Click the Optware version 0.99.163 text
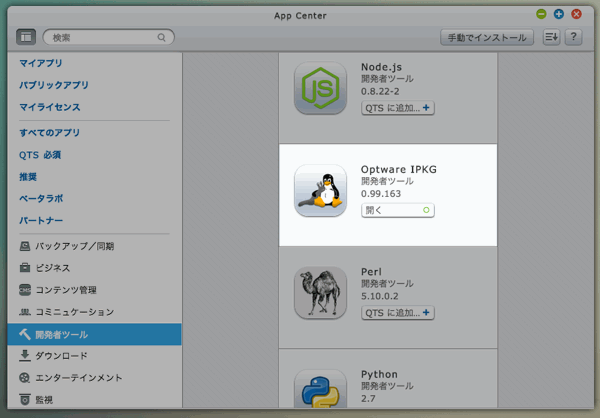 [x=381, y=194]
